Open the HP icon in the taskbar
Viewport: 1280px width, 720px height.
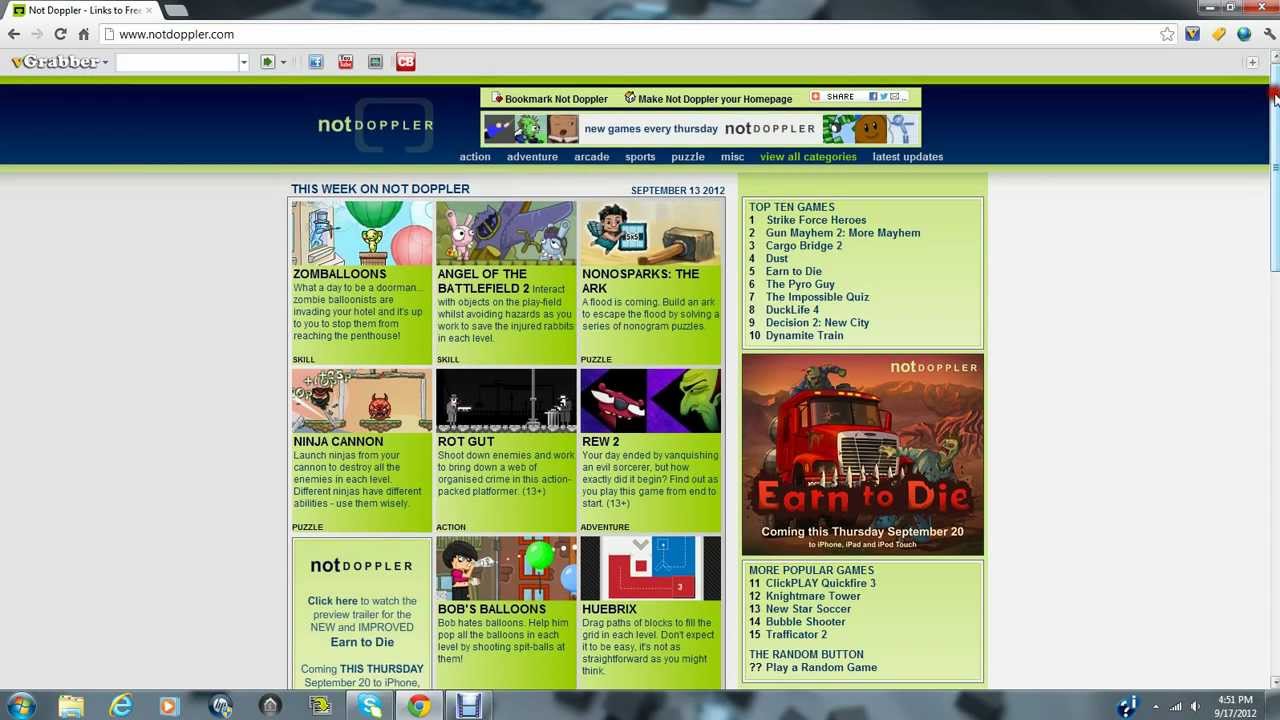click(x=221, y=706)
